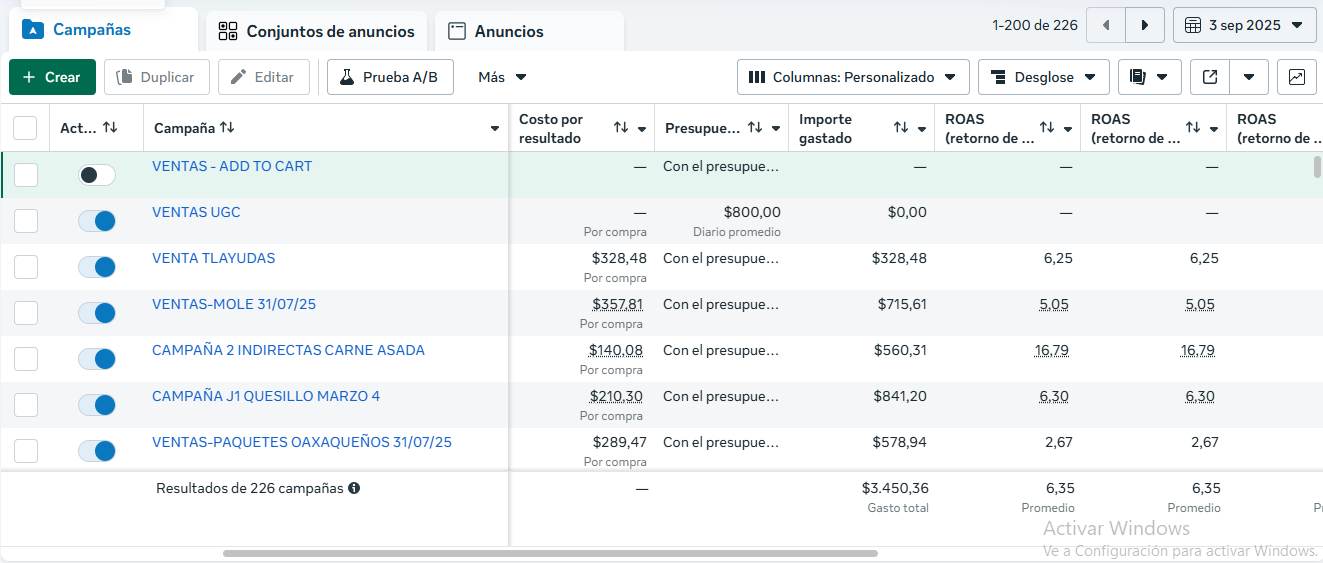Open VENTAS-MOLE 31/07/25 campaign link
This screenshot has width=1323, height=563.
[234, 304]
